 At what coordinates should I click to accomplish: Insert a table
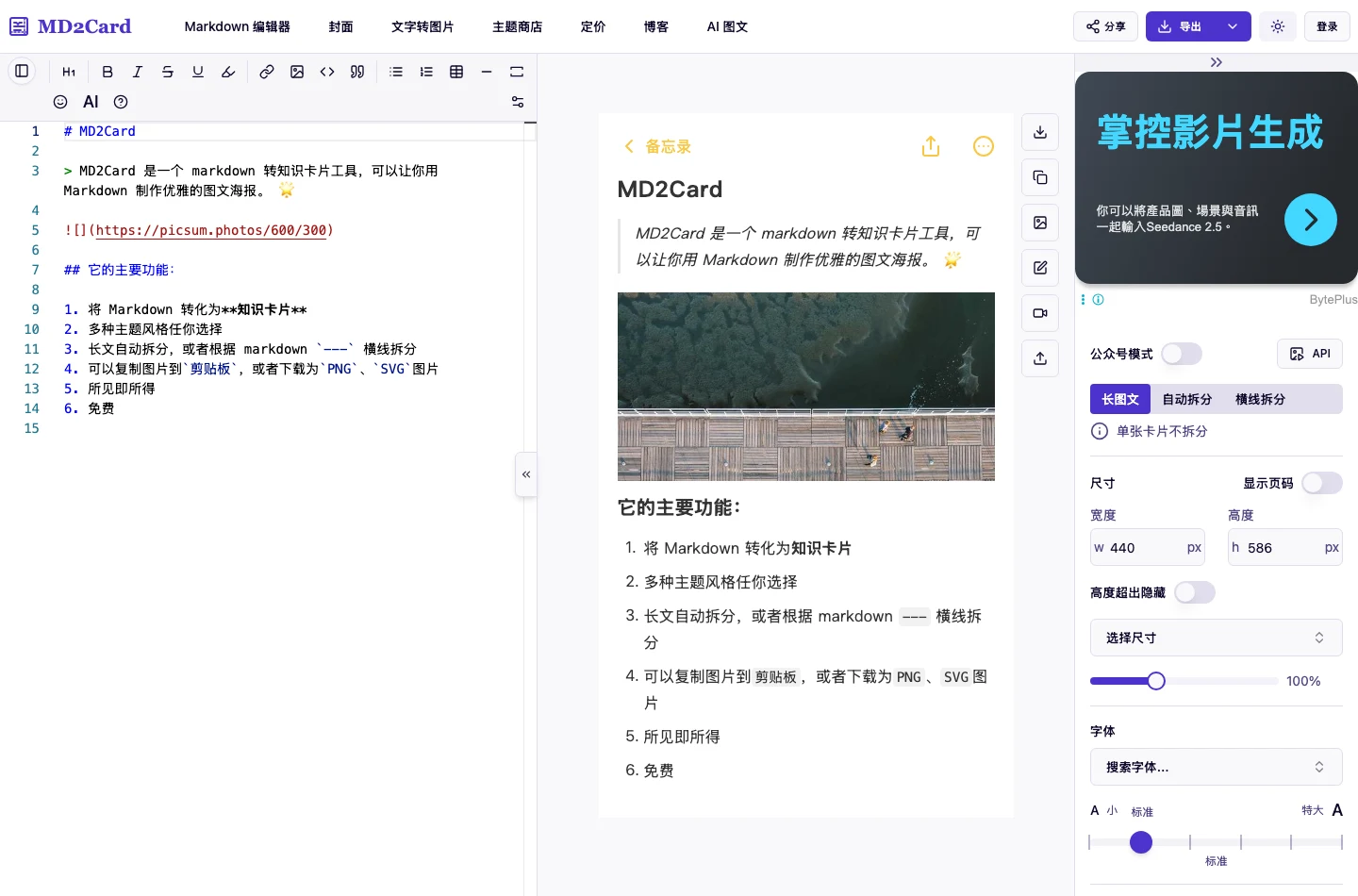coord(456,72)
